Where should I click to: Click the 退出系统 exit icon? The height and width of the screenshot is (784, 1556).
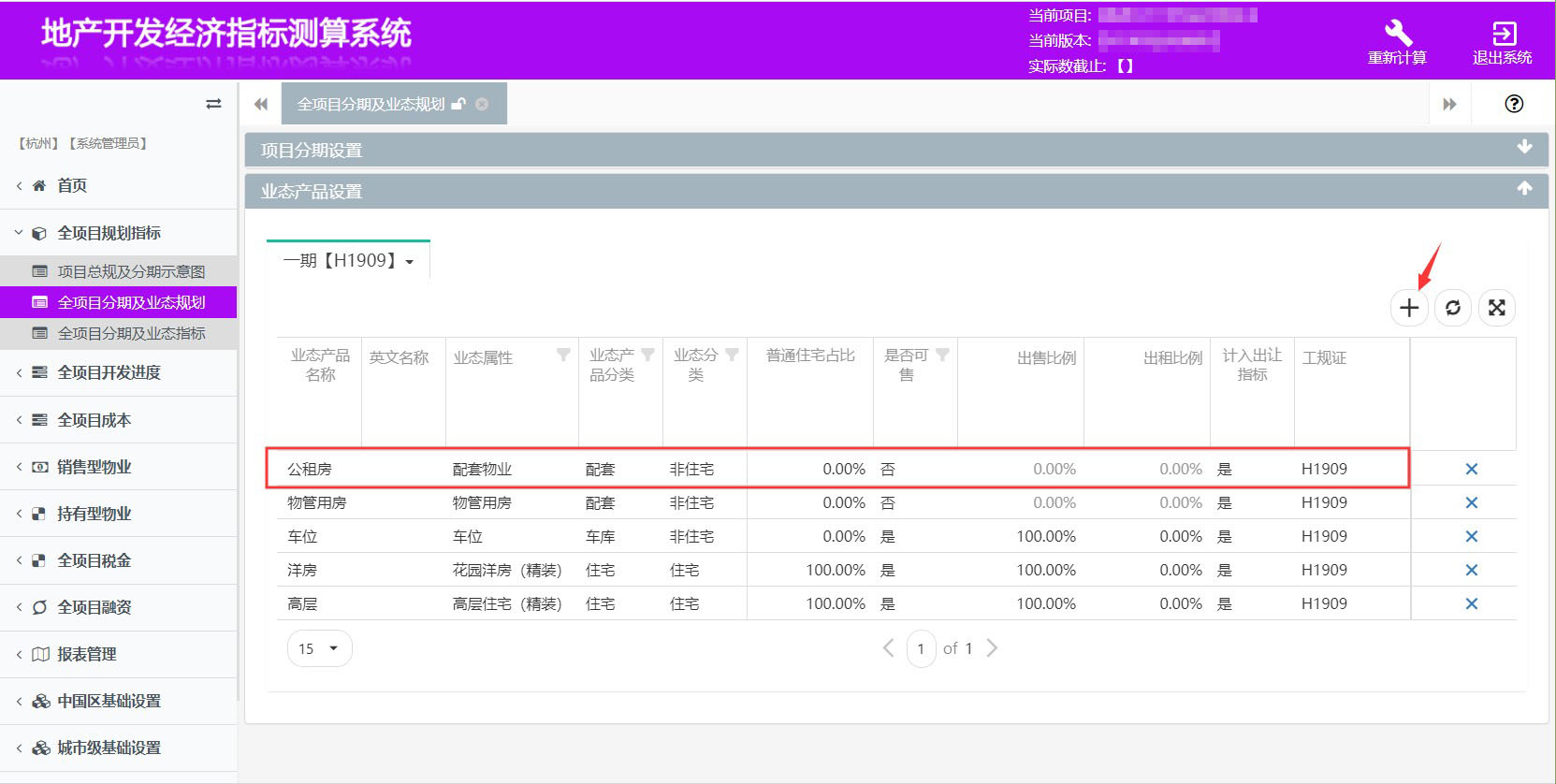[1503, 35]
